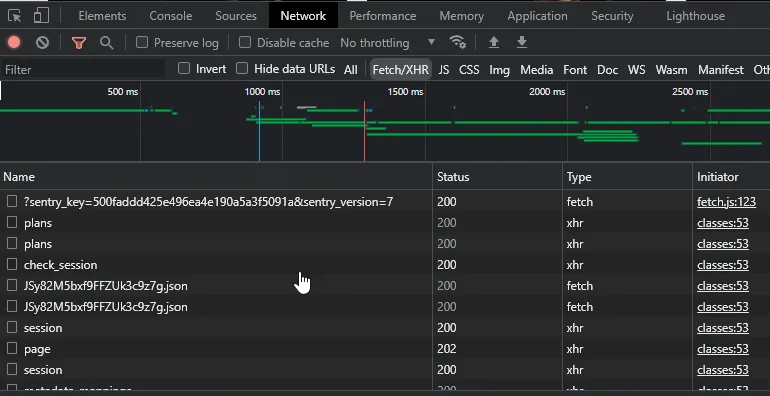Tick the Disable cache checkbox

tap(245, 42)
